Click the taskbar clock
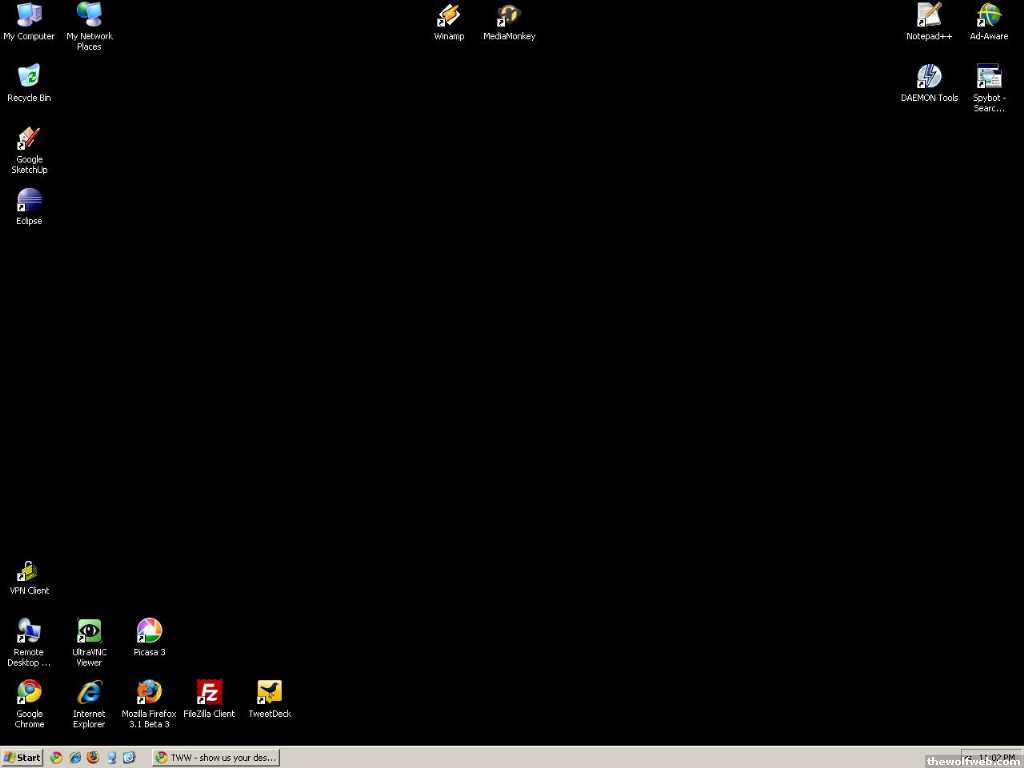 [990, 756]
